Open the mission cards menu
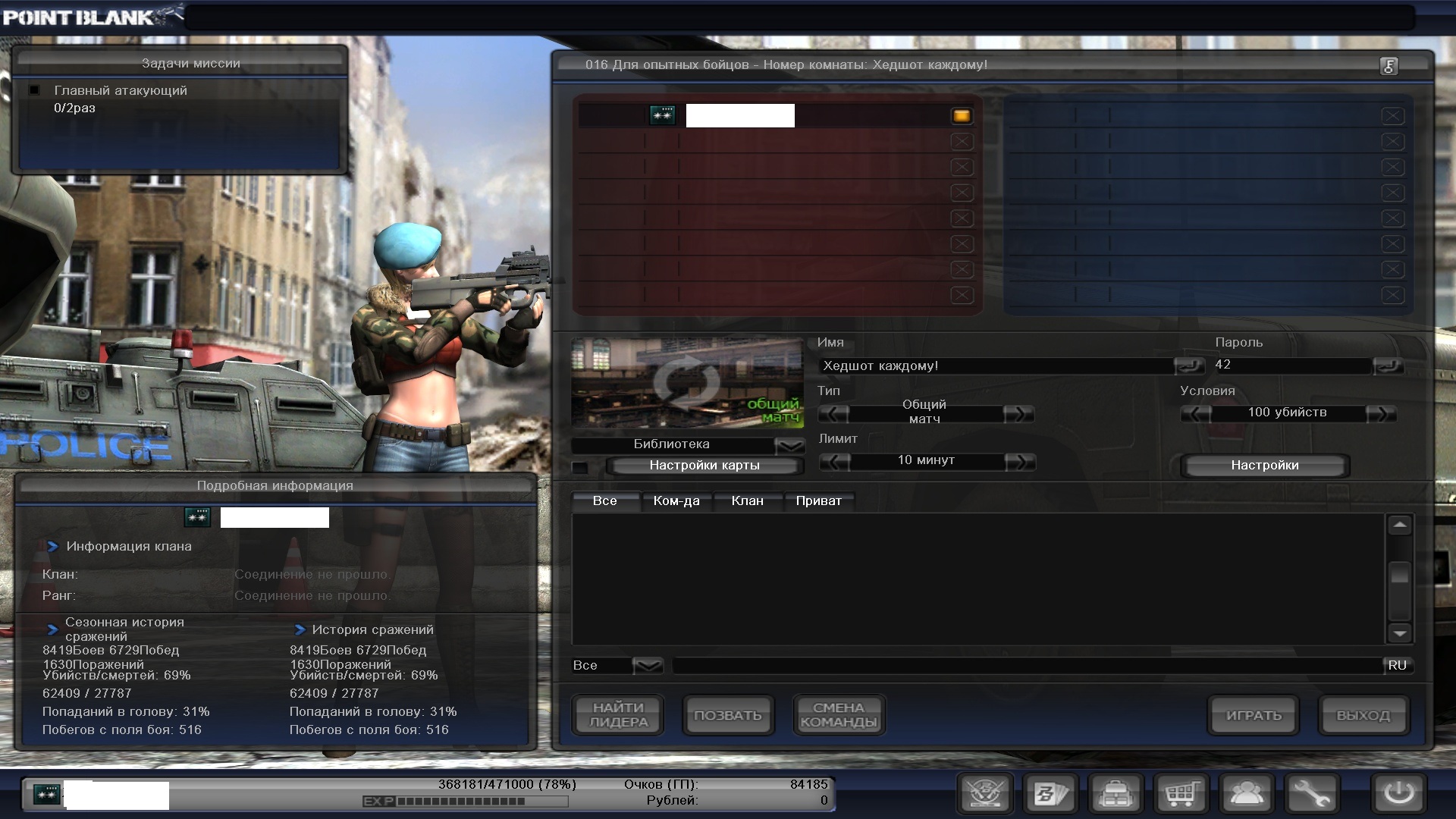 pos(1051,794)
